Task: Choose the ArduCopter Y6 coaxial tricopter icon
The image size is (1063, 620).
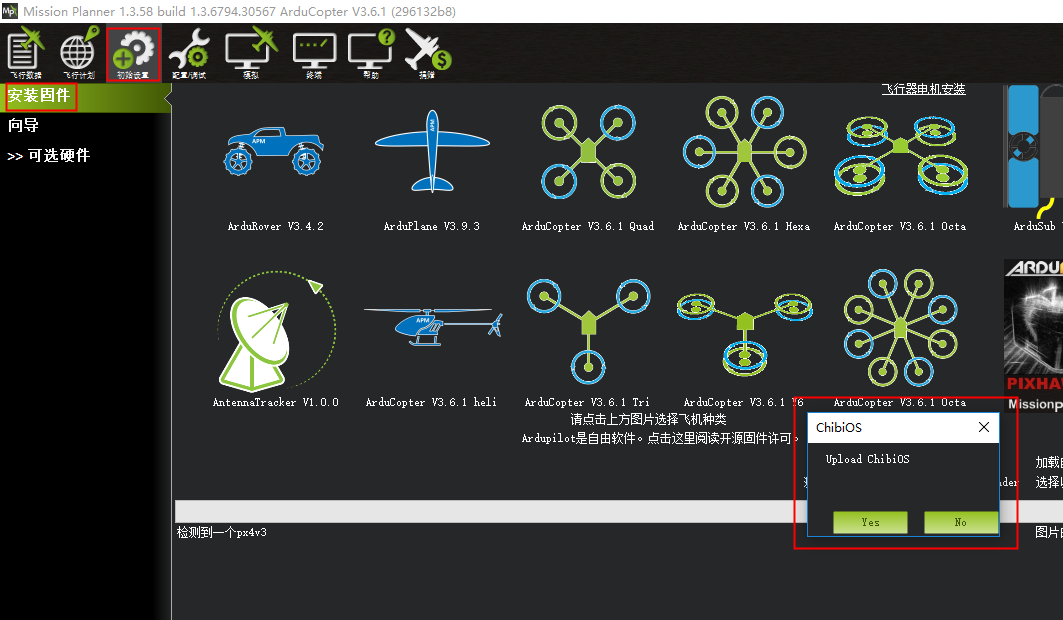Action: (x=744, y=333)
